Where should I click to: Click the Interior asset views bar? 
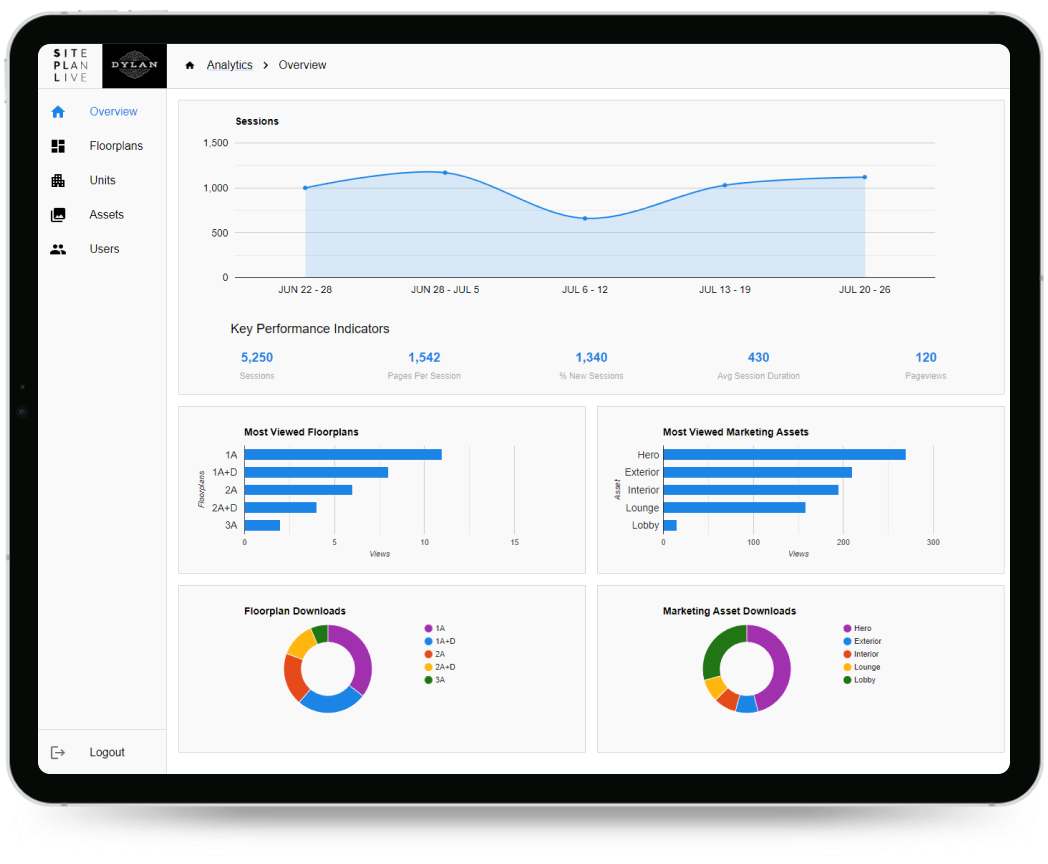tap(751, 490)
